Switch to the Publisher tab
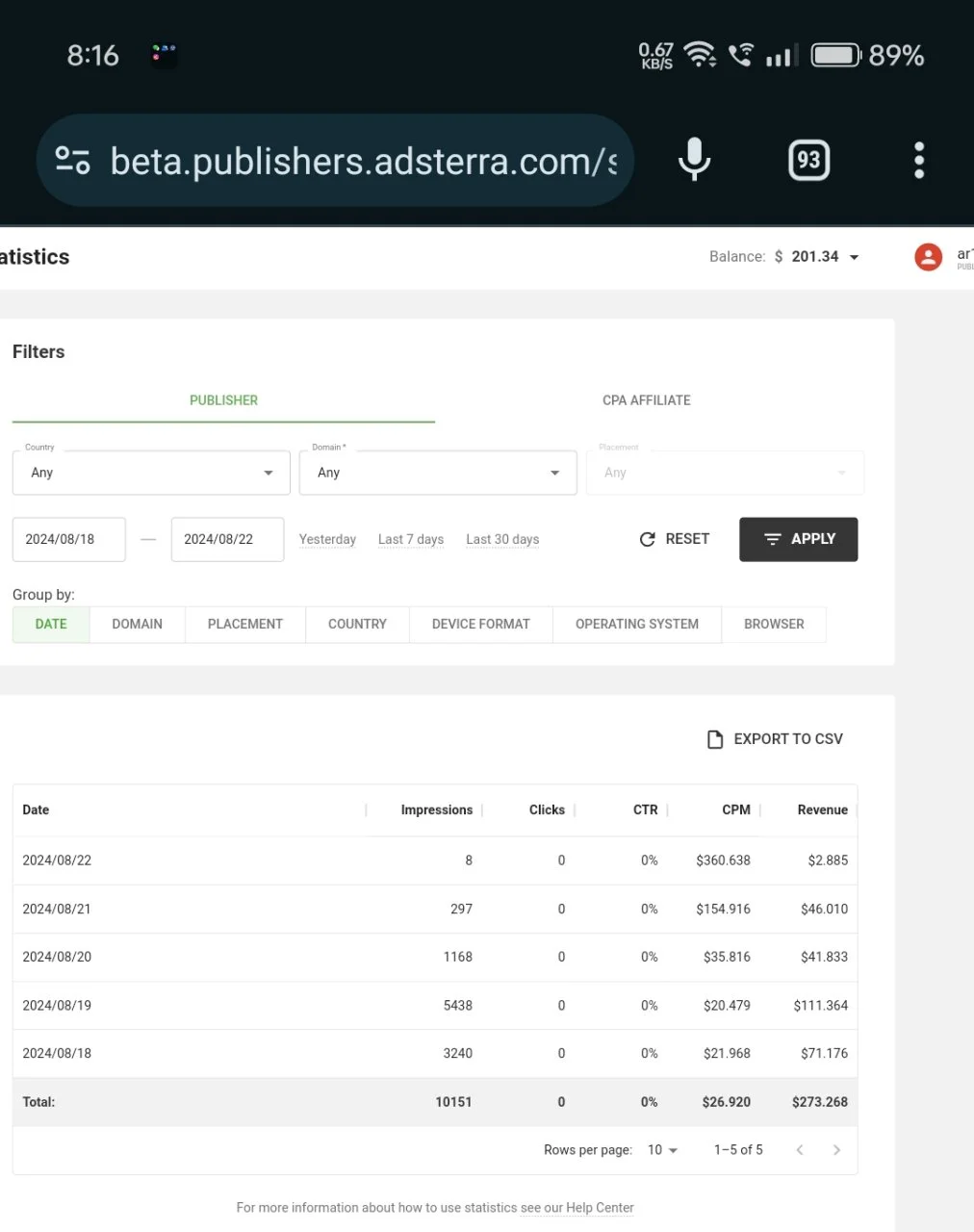The width and height of the screenshot is (974, 1232). [223, 400]
